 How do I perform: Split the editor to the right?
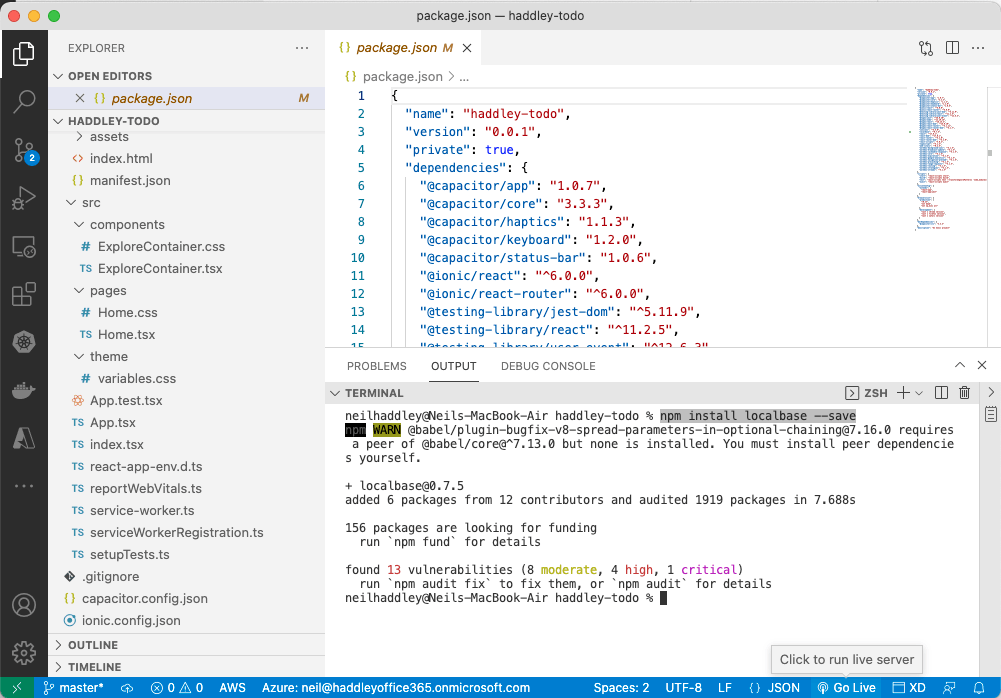coord(952,47)
